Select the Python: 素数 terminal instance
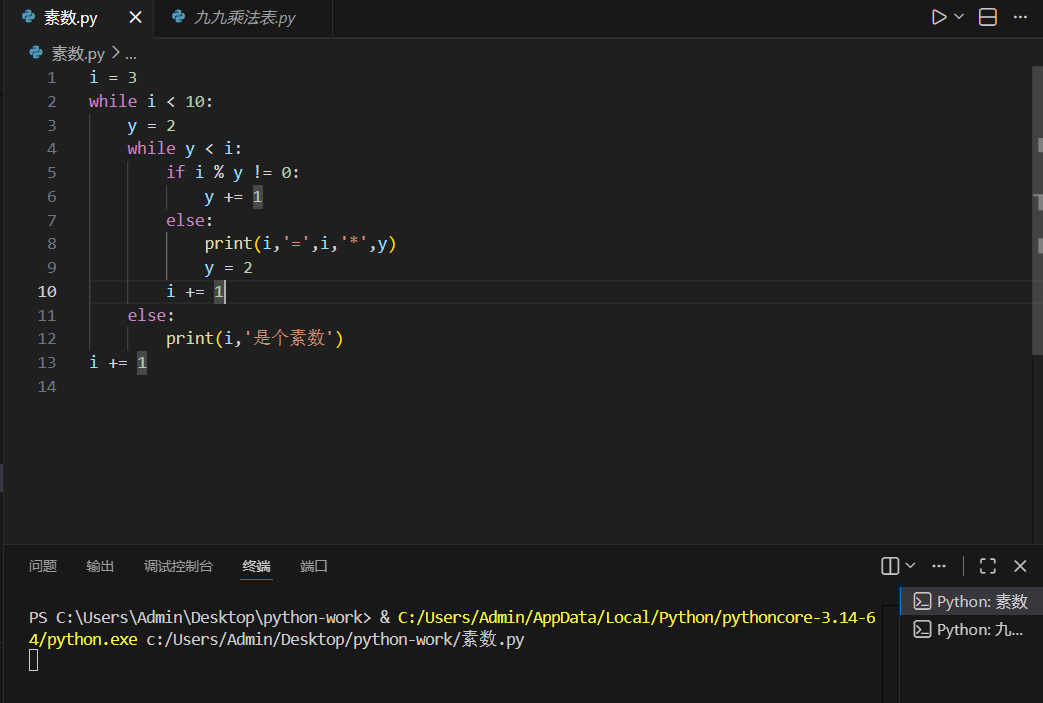This screenshot has height=703, width=1043. 971,601
